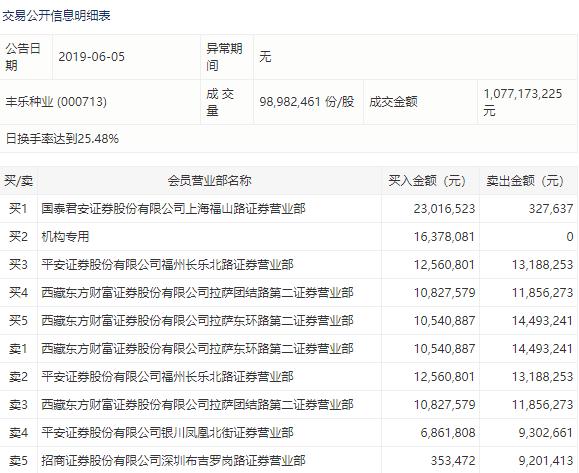Select the 卖3 row label
The image size is (579, 473).
18,405
